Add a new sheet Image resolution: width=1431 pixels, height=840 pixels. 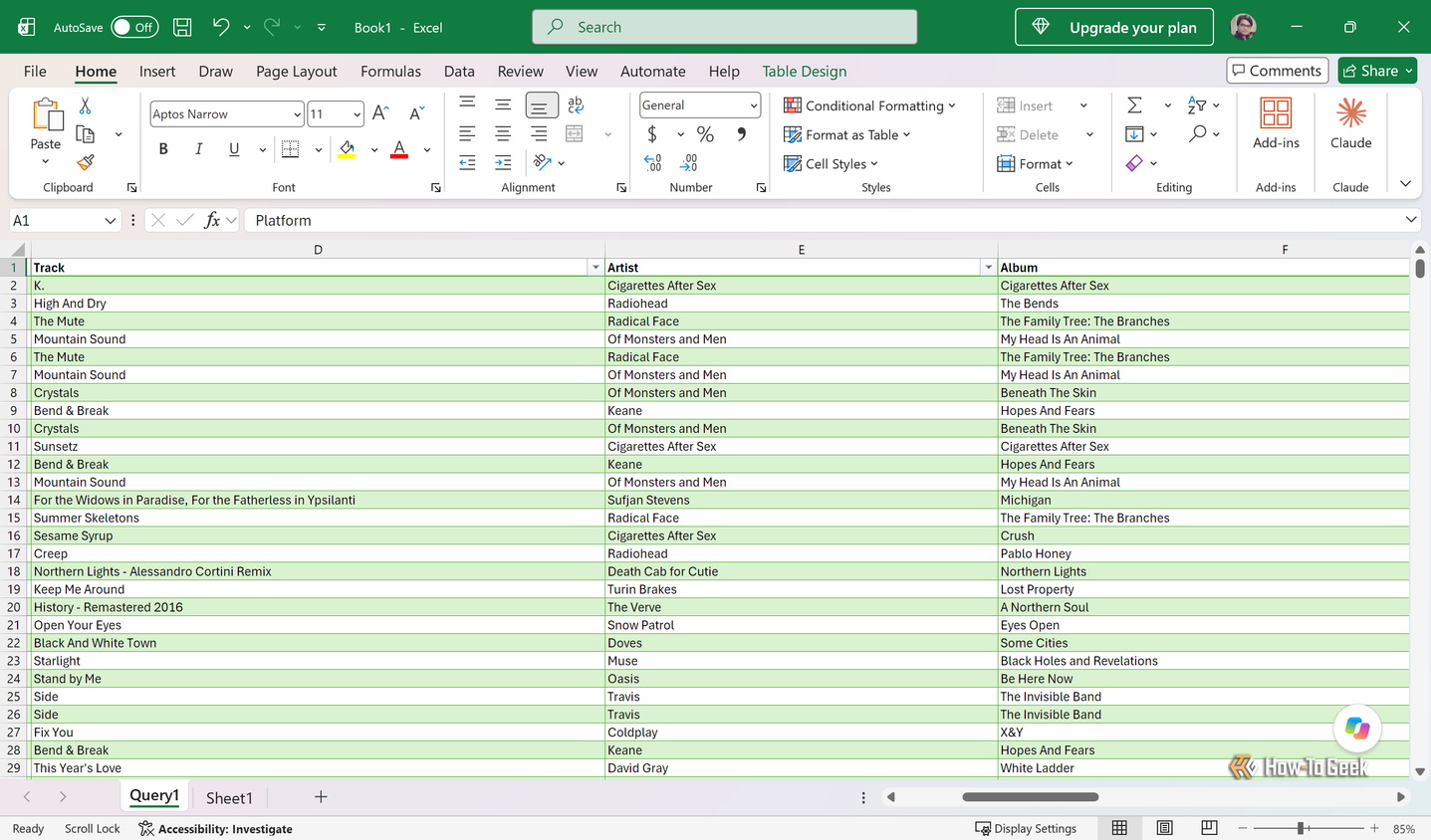click(321, 797)
